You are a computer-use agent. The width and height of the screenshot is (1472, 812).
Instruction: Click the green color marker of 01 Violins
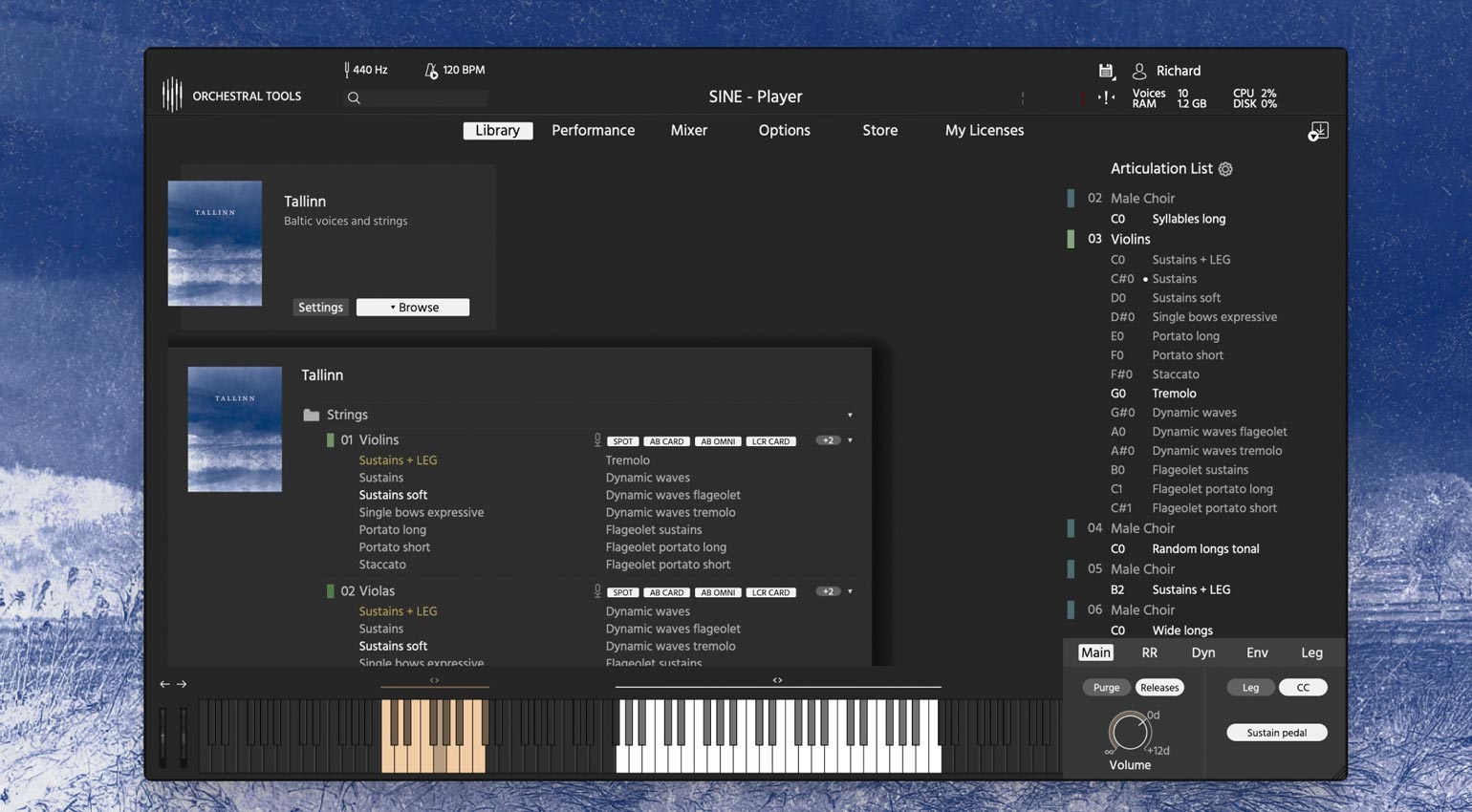click(331, 440)
